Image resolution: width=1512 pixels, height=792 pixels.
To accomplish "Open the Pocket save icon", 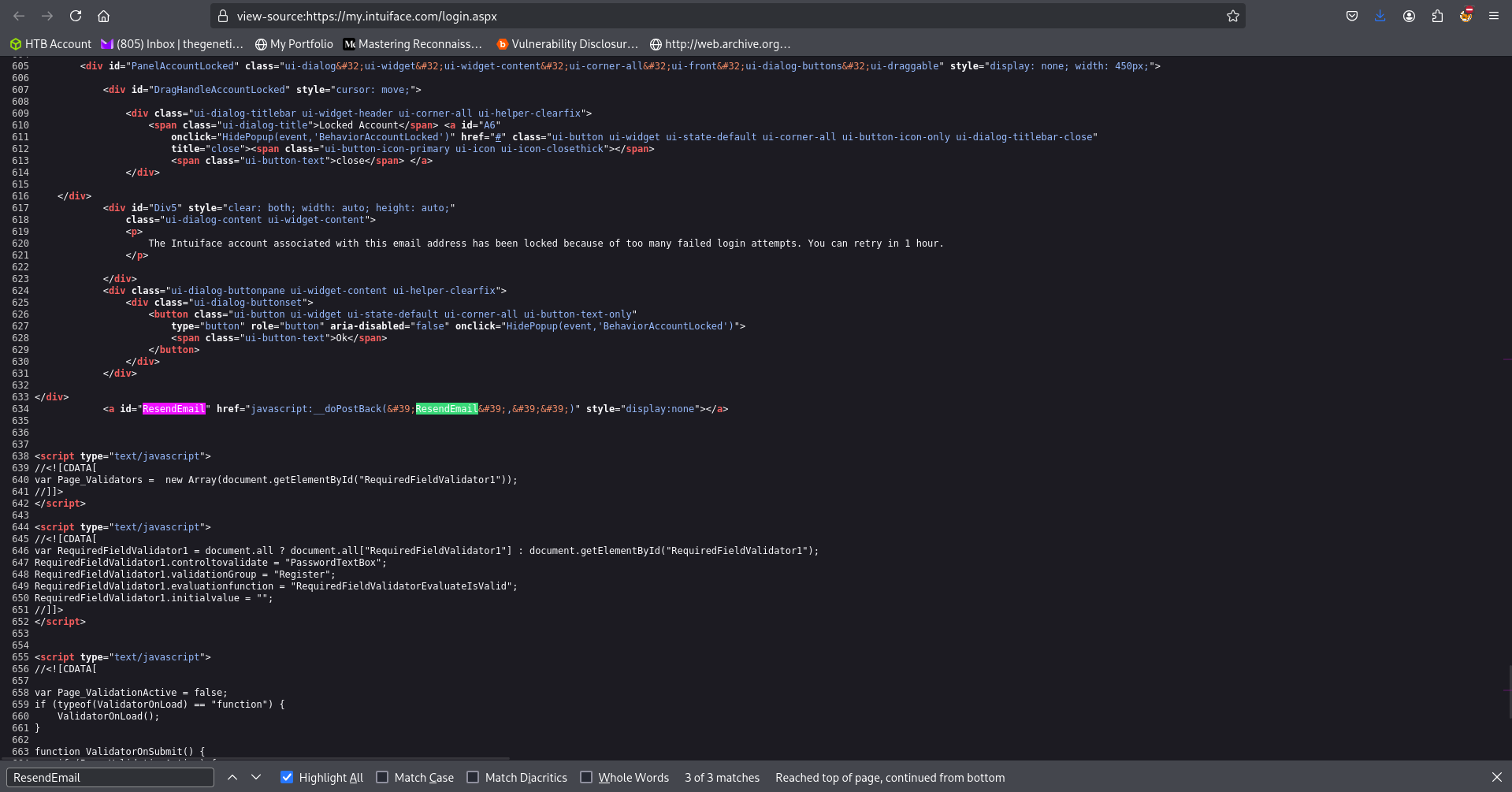I will pos(1352,16).
